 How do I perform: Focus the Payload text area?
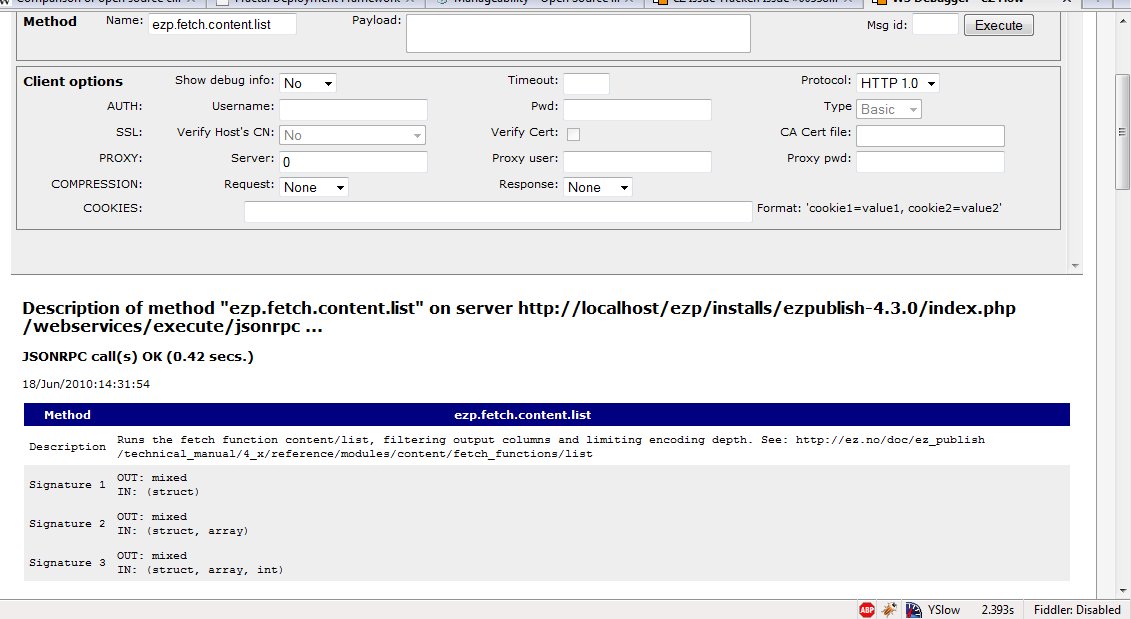(x=578, y=33)
